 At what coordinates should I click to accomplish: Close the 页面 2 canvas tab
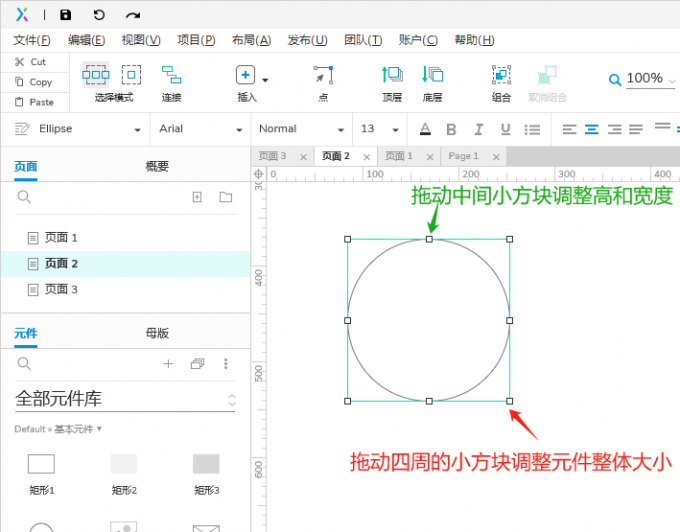click(x=367, y=157)
